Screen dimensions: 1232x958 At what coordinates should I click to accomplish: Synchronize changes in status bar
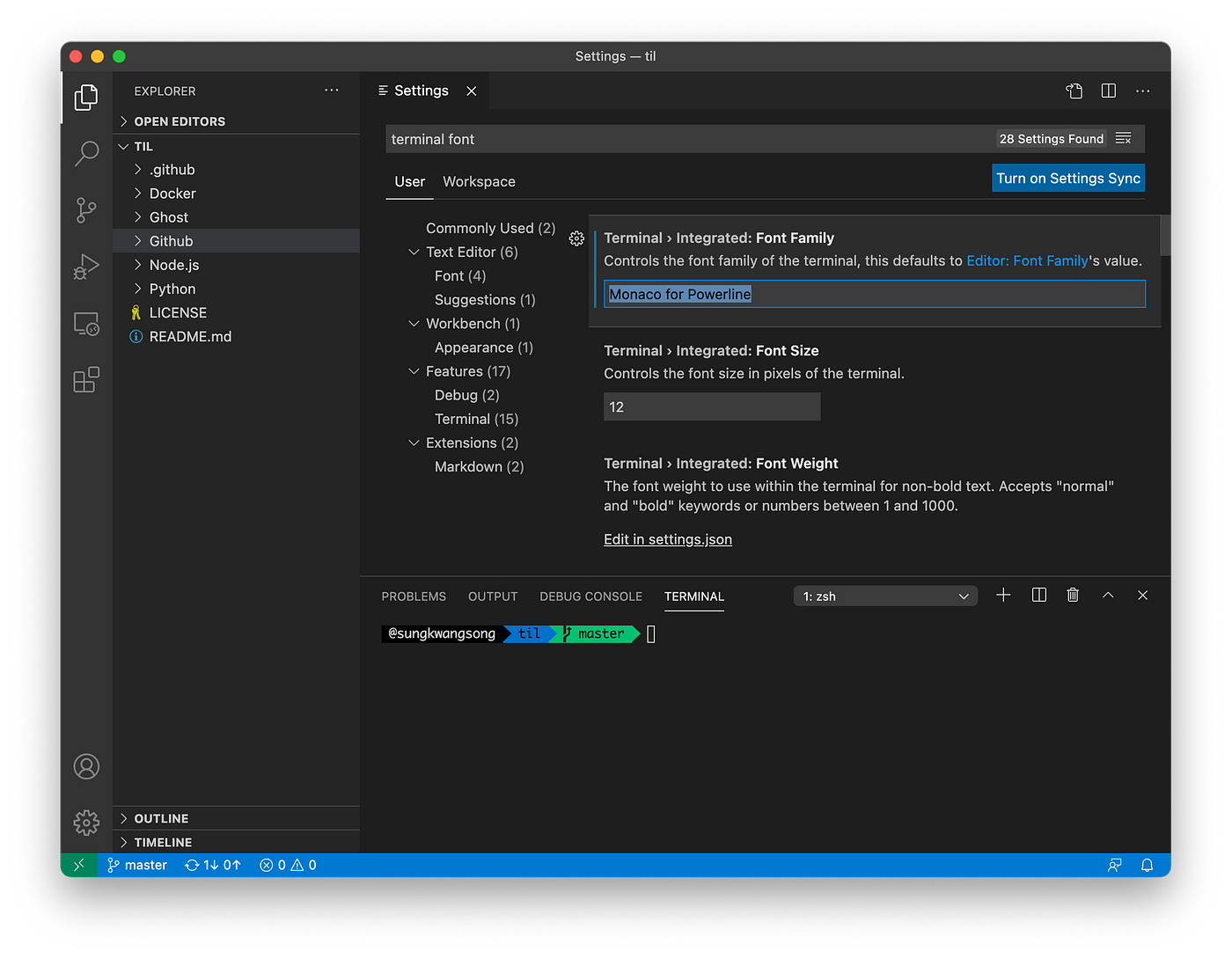pyautogui.click(x=213, y=865)
